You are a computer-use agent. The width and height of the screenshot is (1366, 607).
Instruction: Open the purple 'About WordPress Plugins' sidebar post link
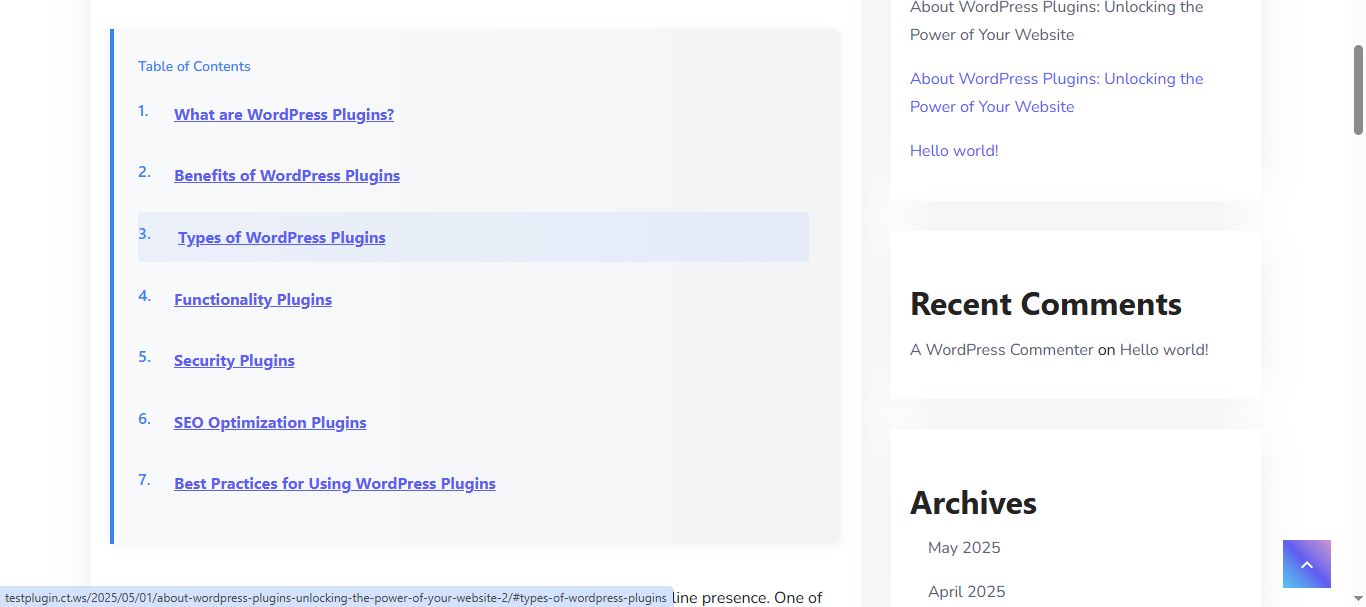tap(1056, 92)
